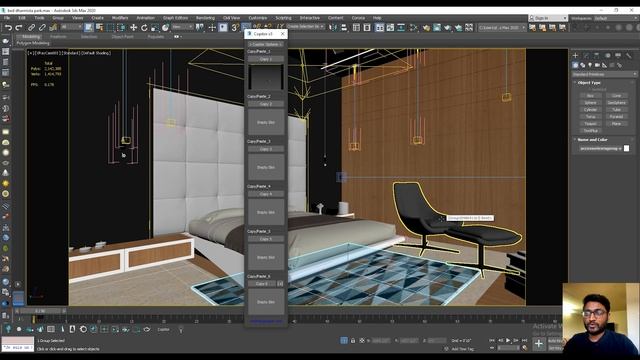Open the Workspaces Default dropdown
This screenshot has height=360, width=640.
[617, 18]
